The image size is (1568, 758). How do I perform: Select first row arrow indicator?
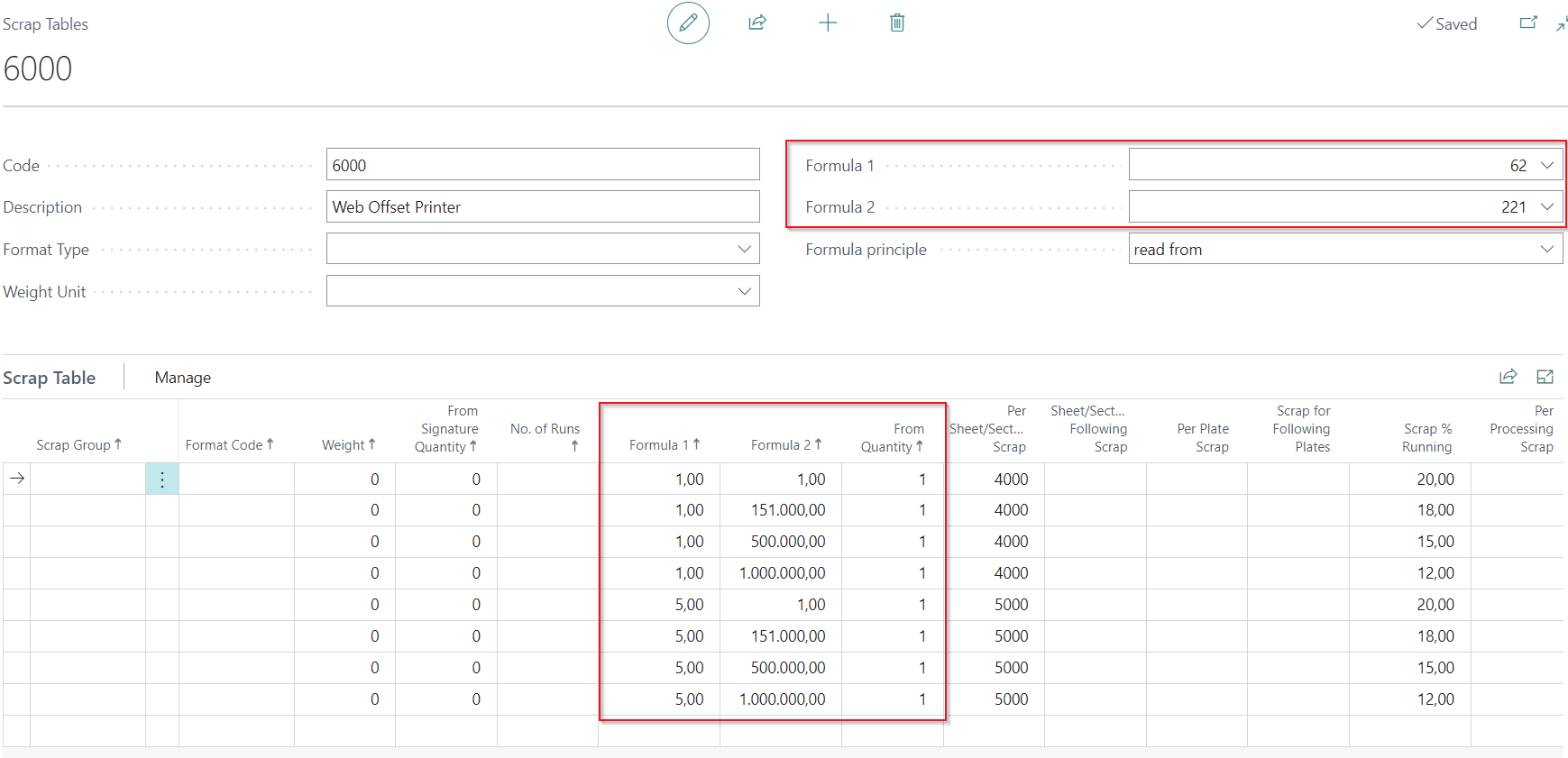pyautogui.click(x=17, y=479)
